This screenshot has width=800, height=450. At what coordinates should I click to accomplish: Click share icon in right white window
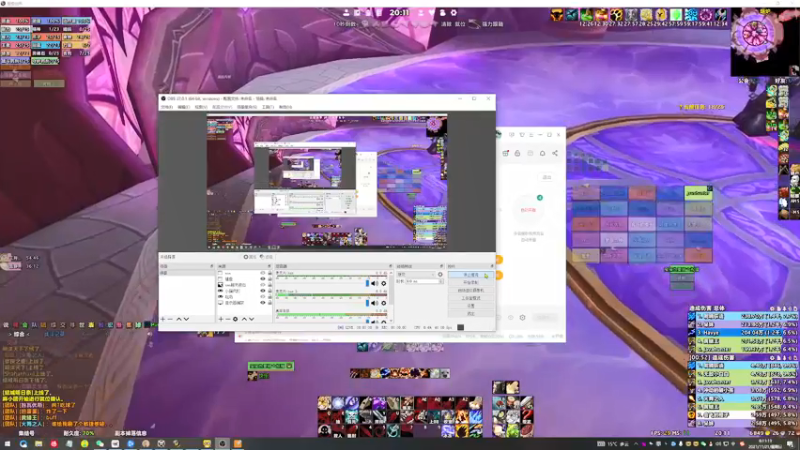pyautogui.click(x=555, y=153)
